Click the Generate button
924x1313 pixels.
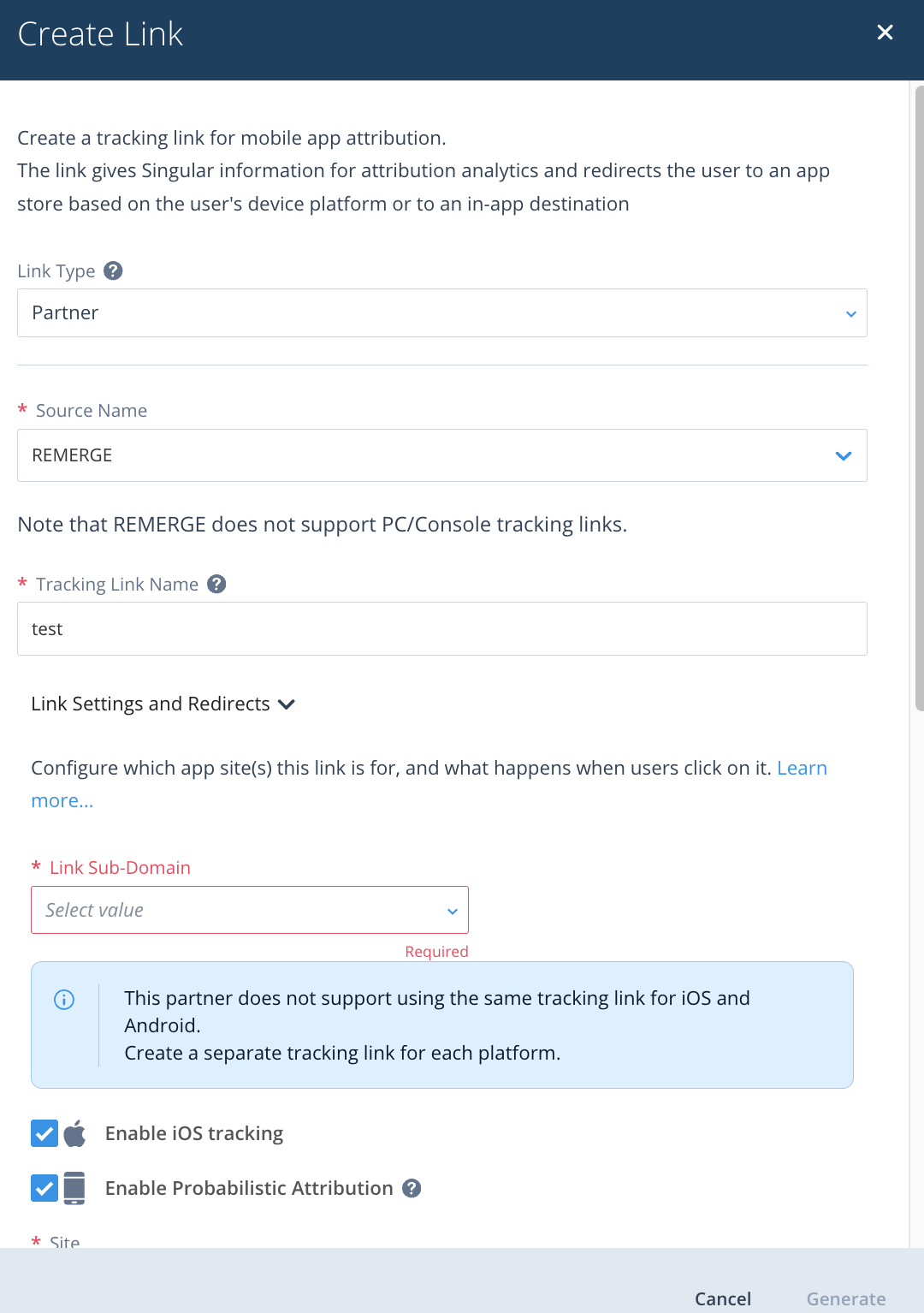tap(845, 1298)
